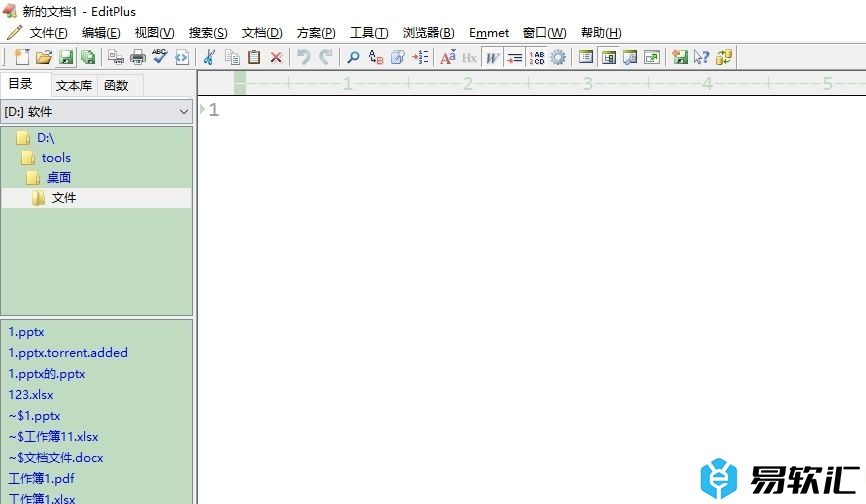Toggle the list-panel window toolbar icon
This screenshot has width=866, height=504.
(586, 57)
